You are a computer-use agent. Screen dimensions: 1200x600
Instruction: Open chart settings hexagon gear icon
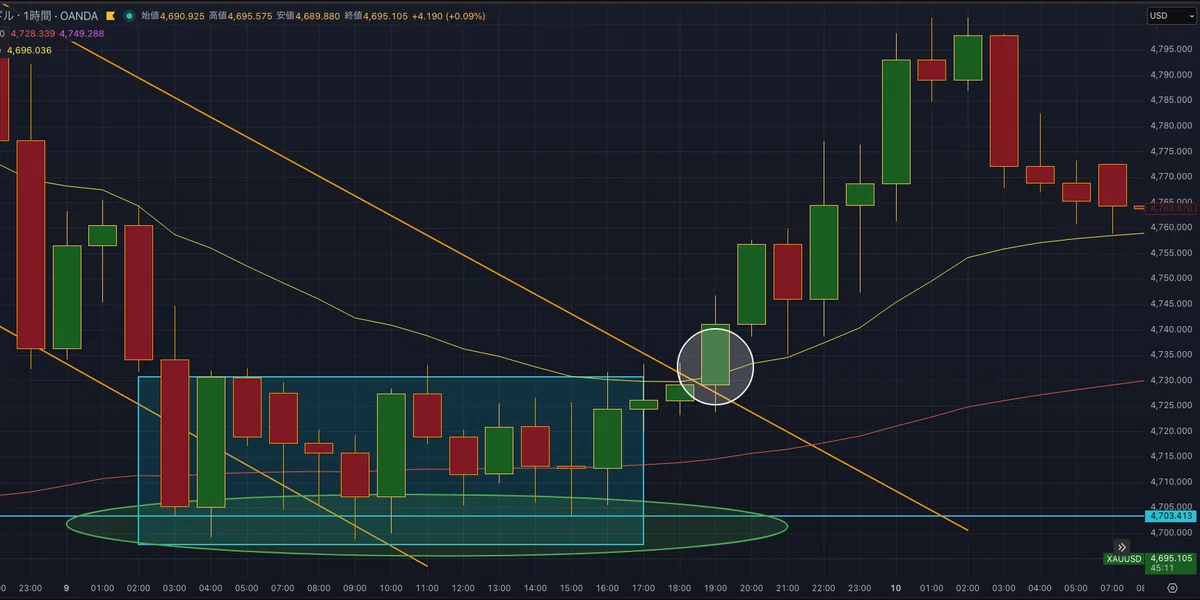click(x=1171, y=588)
